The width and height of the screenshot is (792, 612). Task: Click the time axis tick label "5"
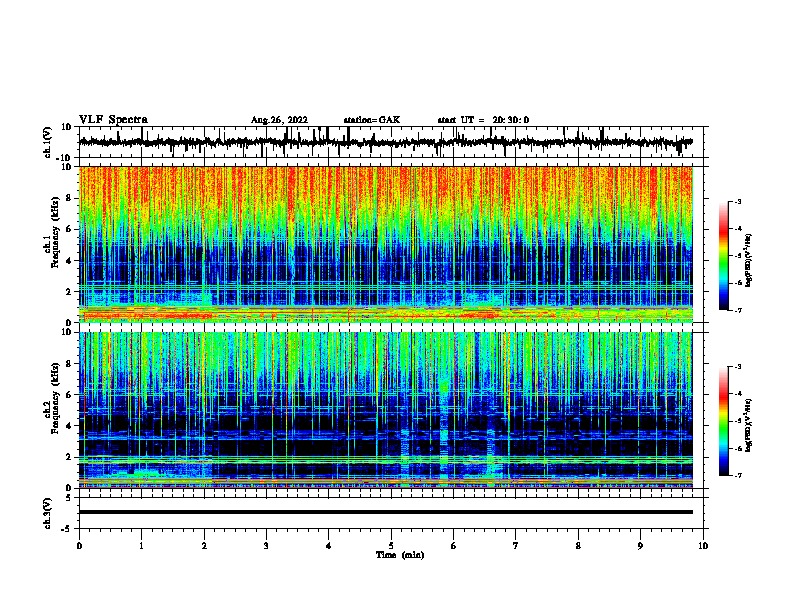coord(391,546)
